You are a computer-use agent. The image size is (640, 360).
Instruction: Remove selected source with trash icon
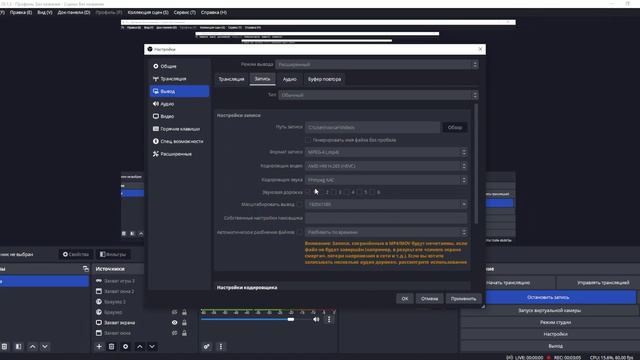(111, 347)
